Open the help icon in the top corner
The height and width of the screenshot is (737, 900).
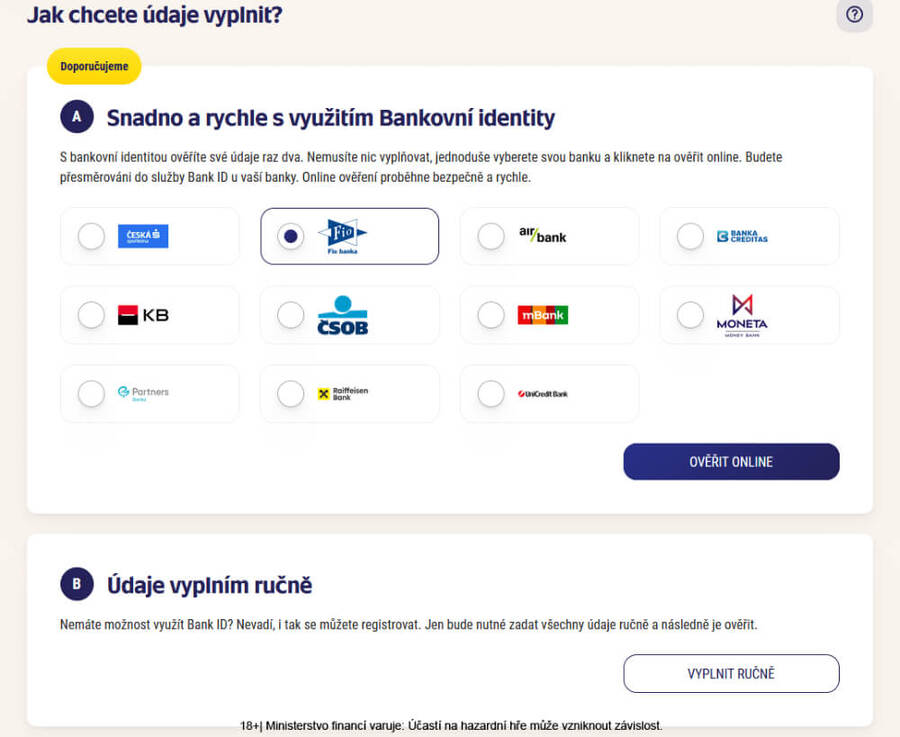[x=855, y=15]
